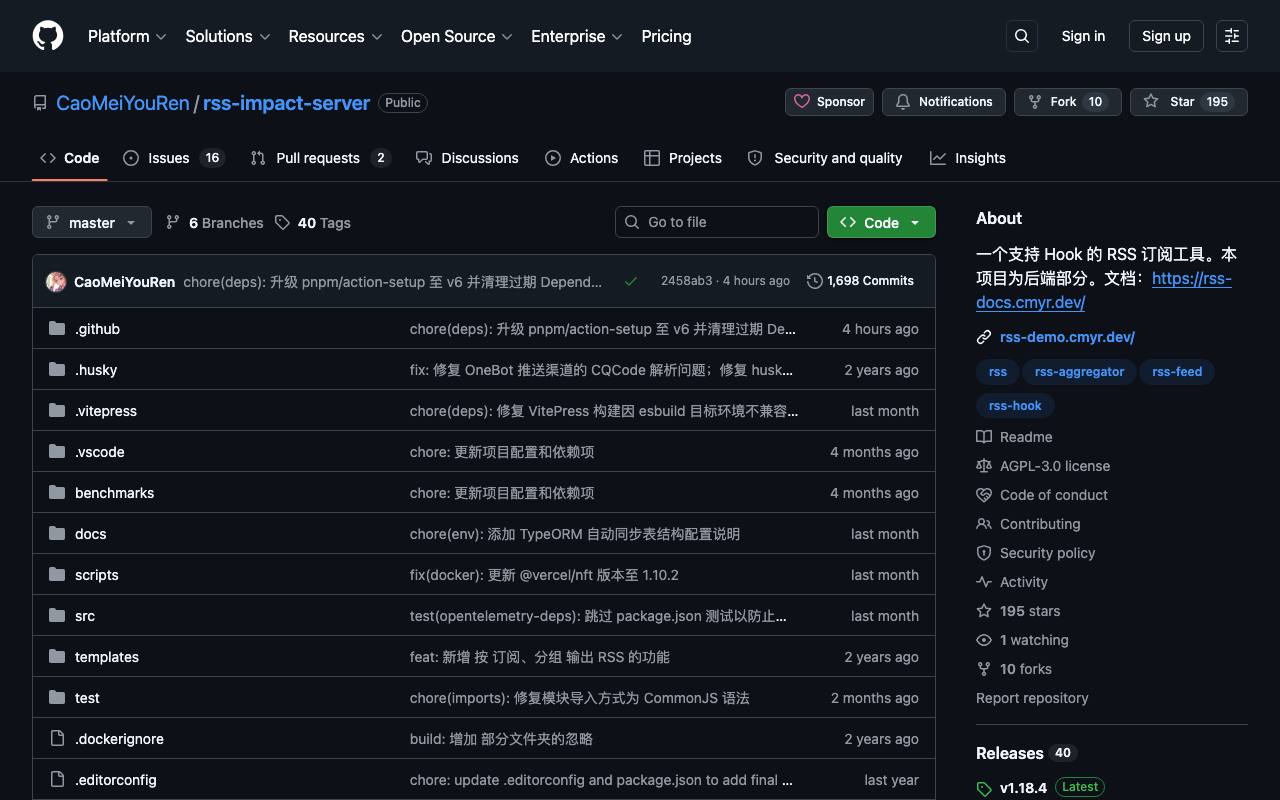Click the .github folder icon
Screen dimensions: 1280x800
pyautogui.click(x=57, y=329)
